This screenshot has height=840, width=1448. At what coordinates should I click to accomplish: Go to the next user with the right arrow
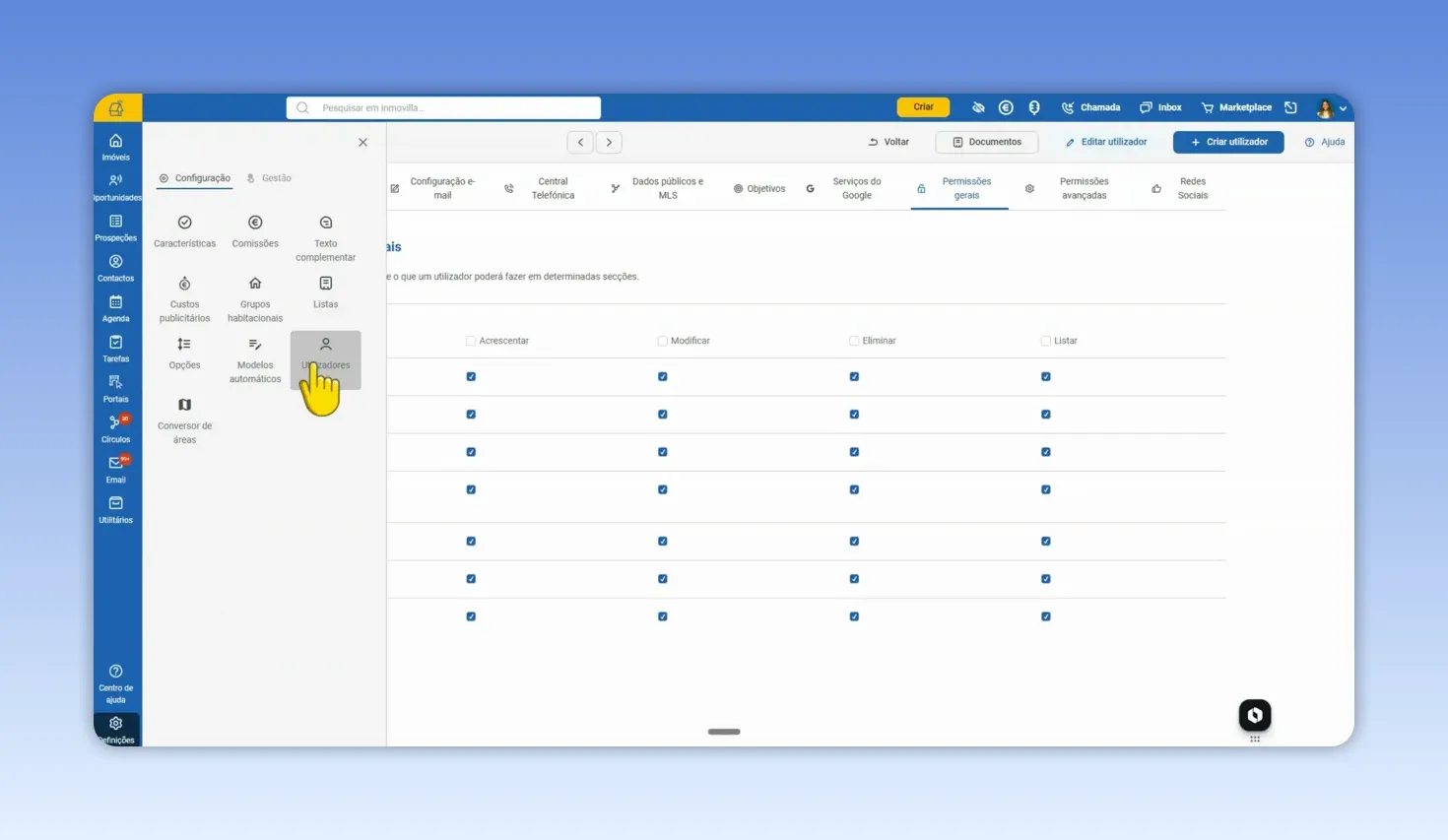610,143
